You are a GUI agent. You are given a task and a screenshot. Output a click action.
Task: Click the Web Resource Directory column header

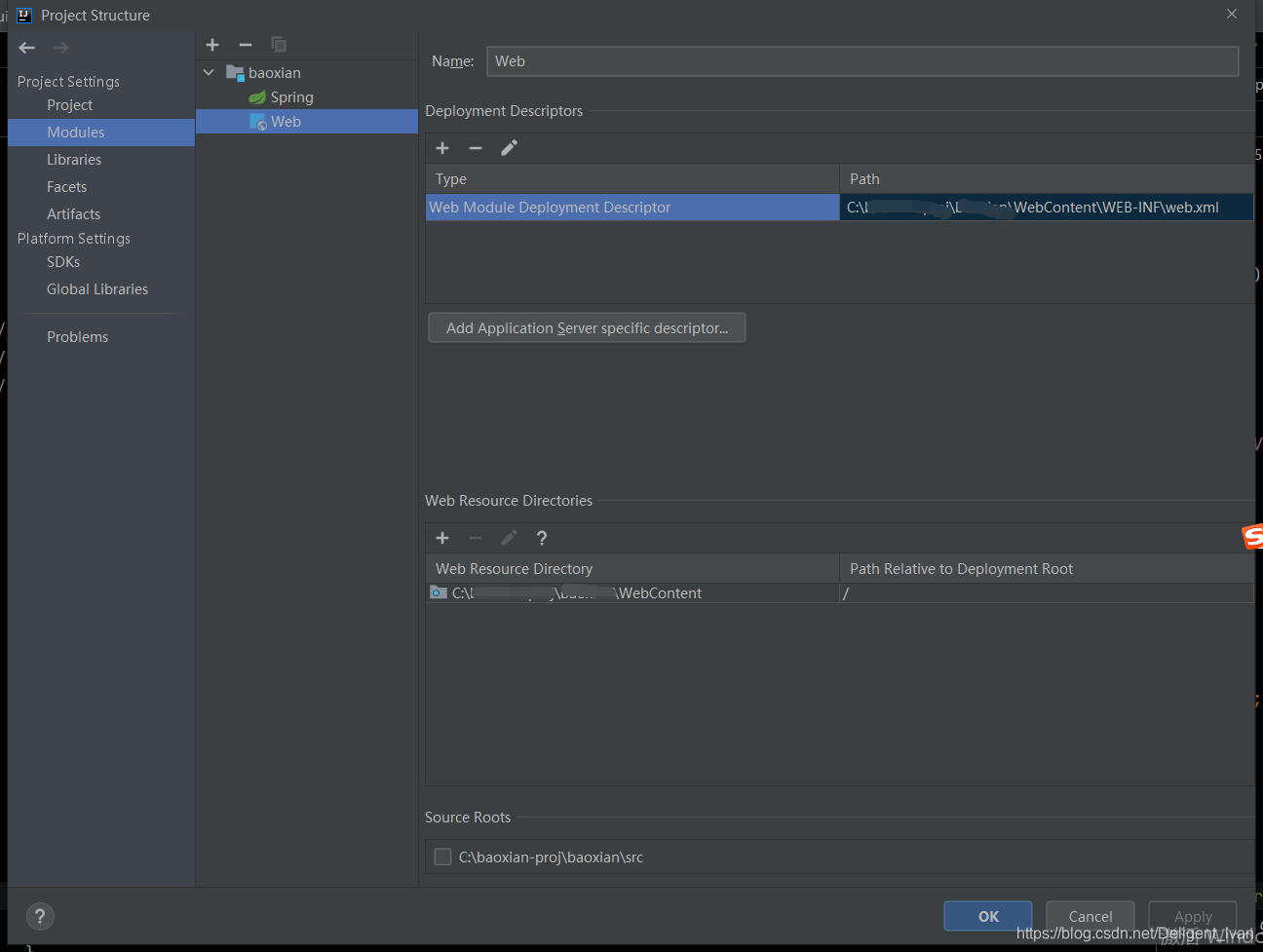pyautogui.click(x=632, y=569)
